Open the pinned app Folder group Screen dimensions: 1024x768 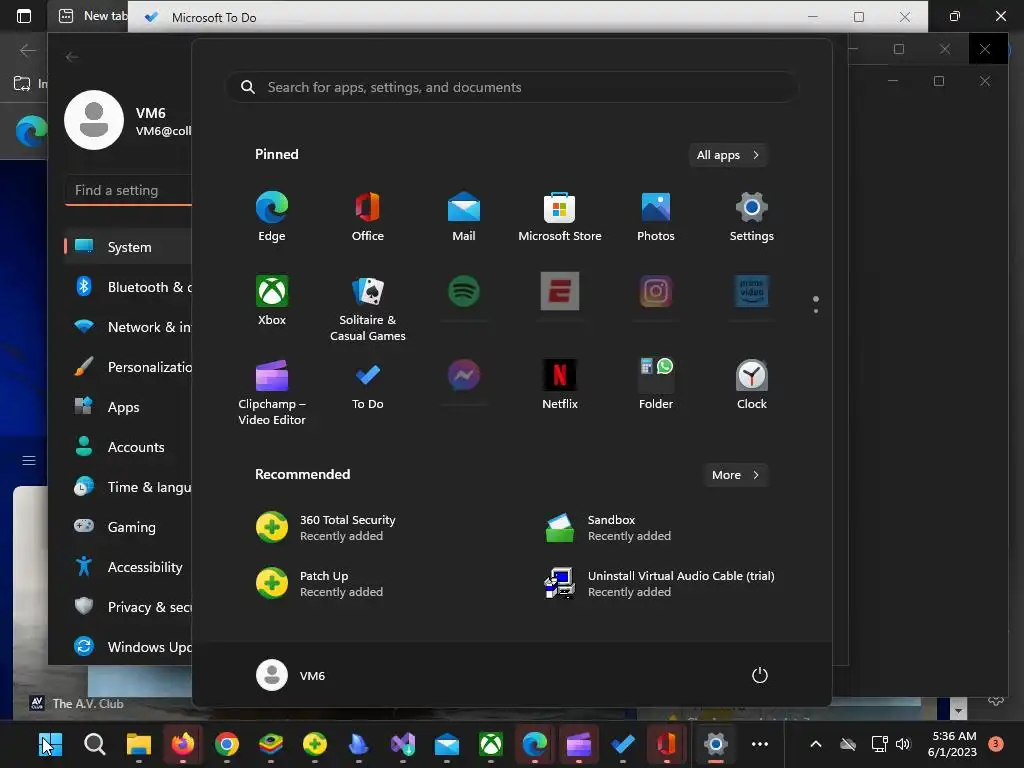pos(656,385)
